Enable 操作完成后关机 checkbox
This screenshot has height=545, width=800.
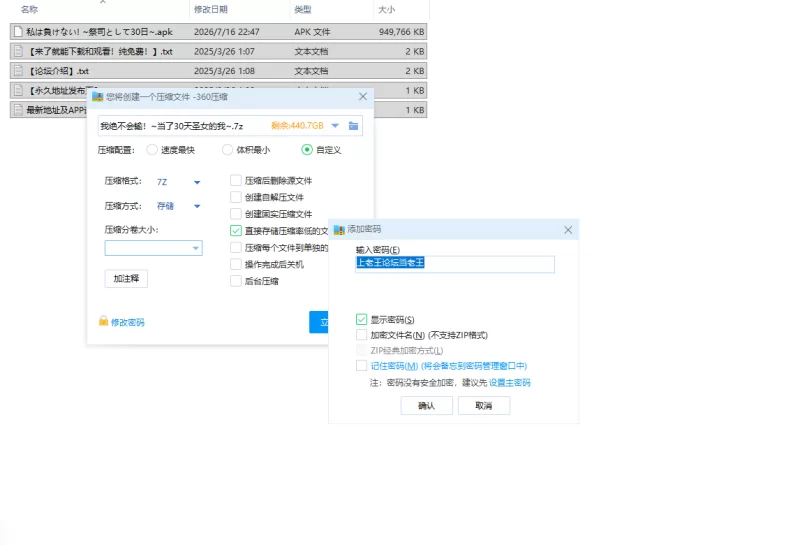[236, 264]
